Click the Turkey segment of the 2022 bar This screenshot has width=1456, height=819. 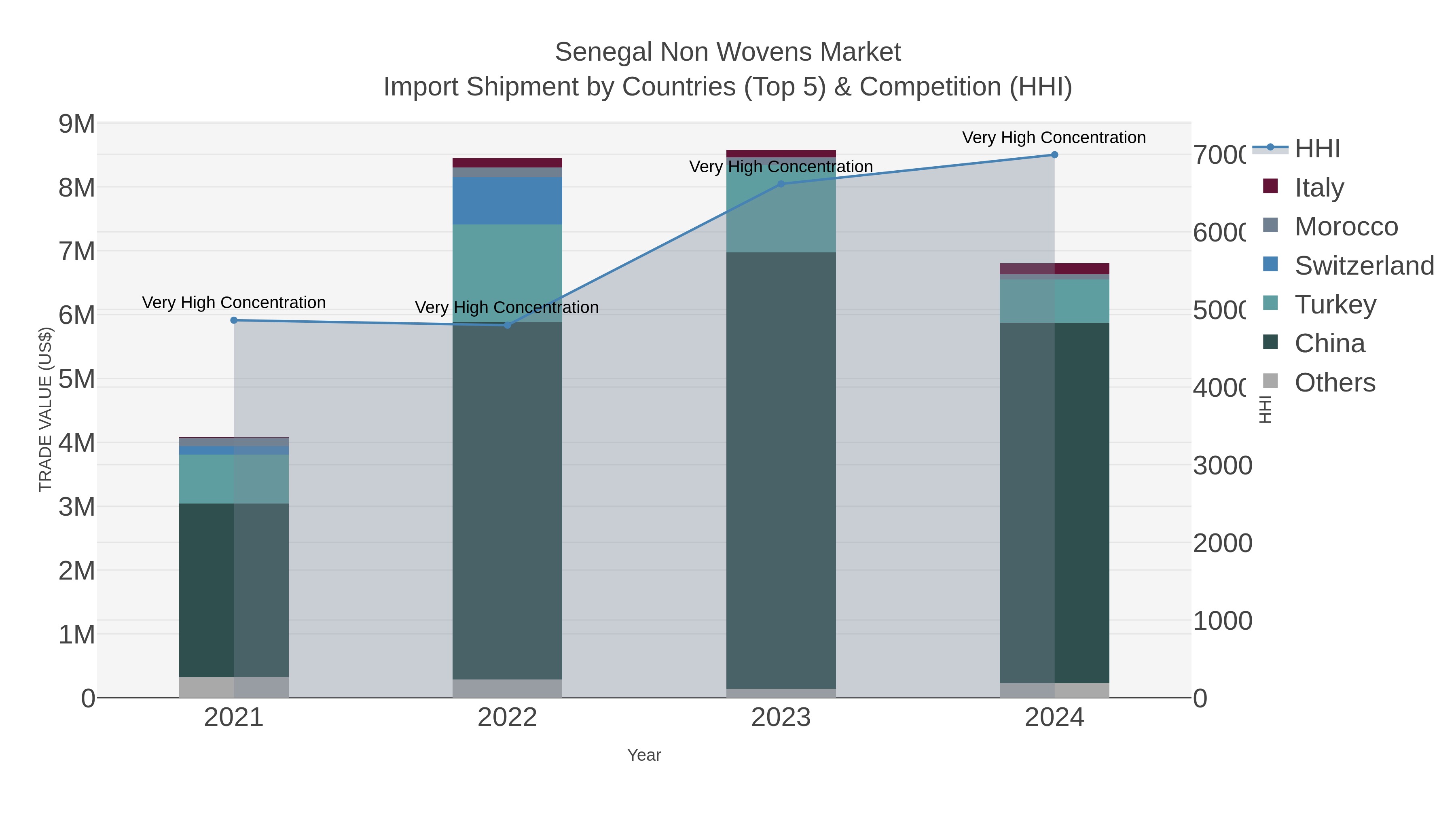tap(508, 273)
